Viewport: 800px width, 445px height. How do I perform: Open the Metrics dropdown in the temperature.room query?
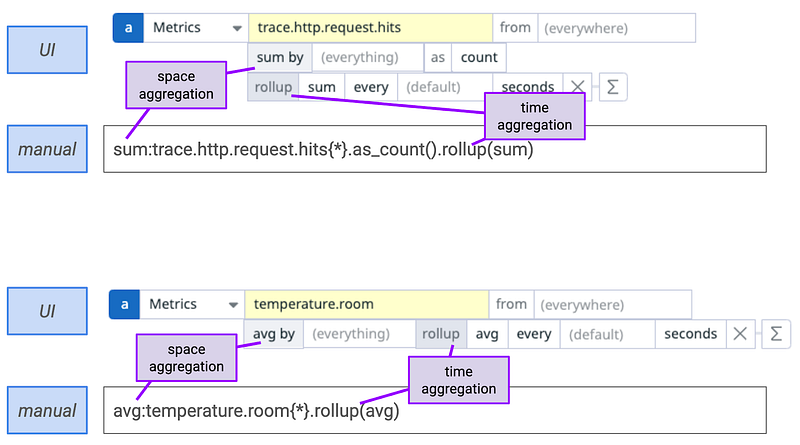click(191, 304)
